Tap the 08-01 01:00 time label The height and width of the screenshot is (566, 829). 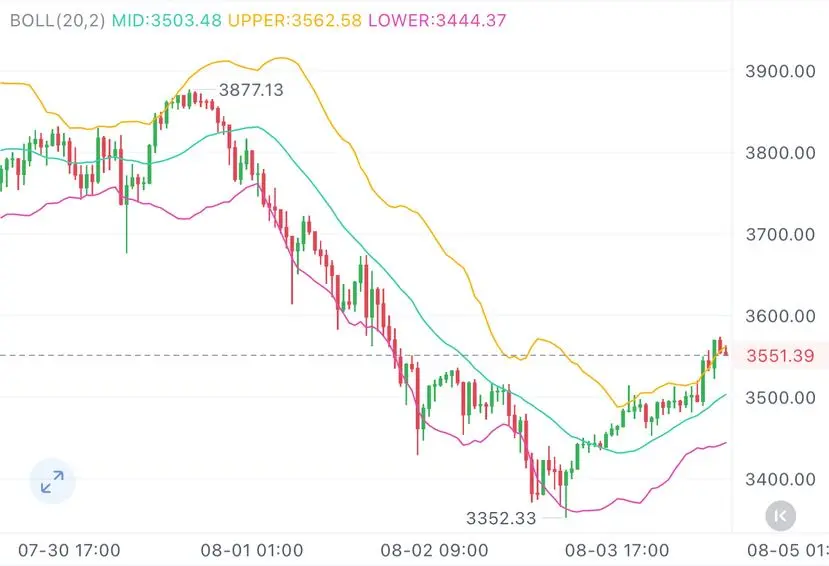coord(252,550)
